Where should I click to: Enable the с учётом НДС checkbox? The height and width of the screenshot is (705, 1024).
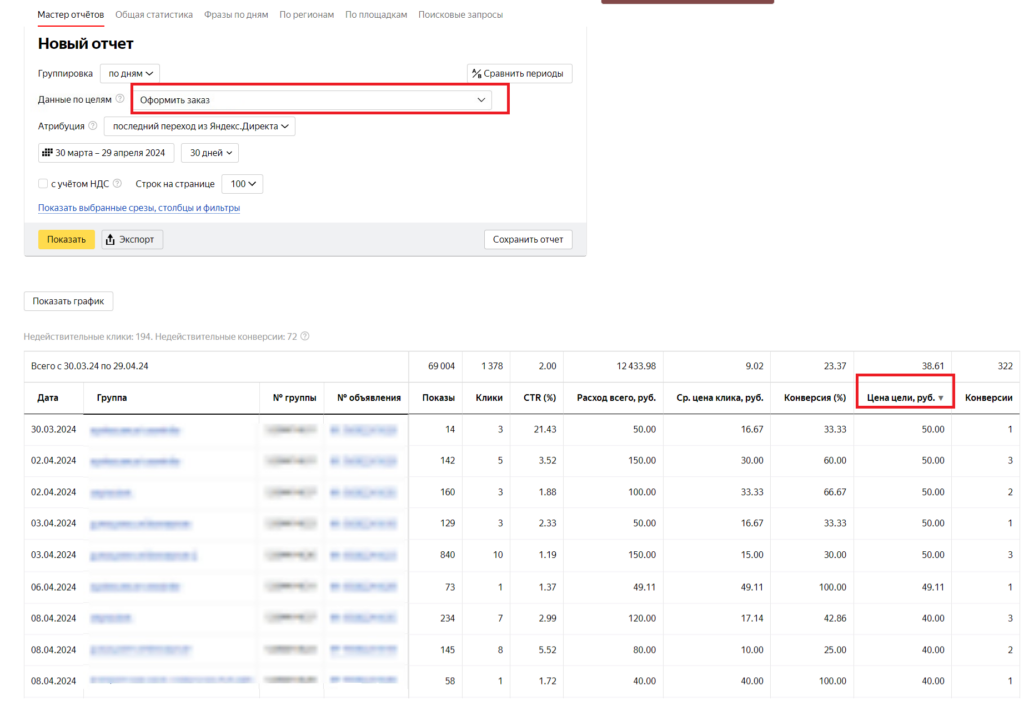click(x=43, y=184)
